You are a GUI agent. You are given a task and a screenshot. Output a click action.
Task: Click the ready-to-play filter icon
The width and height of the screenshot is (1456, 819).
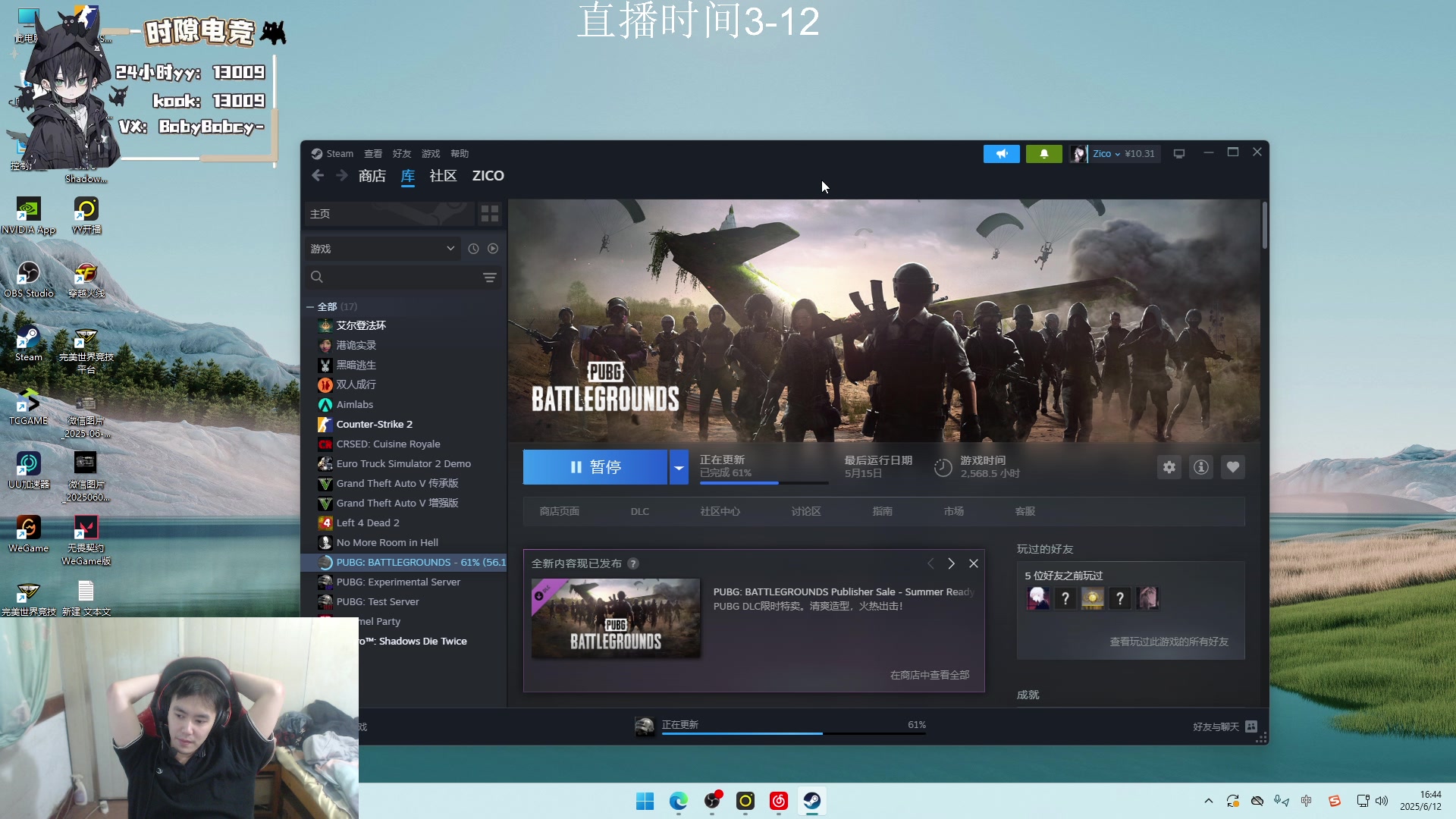click(493, 249)
